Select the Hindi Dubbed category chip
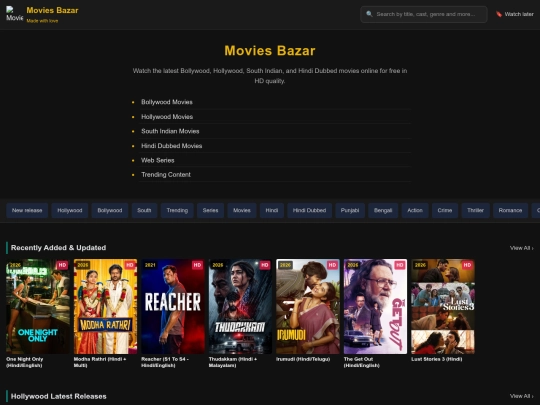Screen dimensions: 540x405 click(x=309, y=210)
